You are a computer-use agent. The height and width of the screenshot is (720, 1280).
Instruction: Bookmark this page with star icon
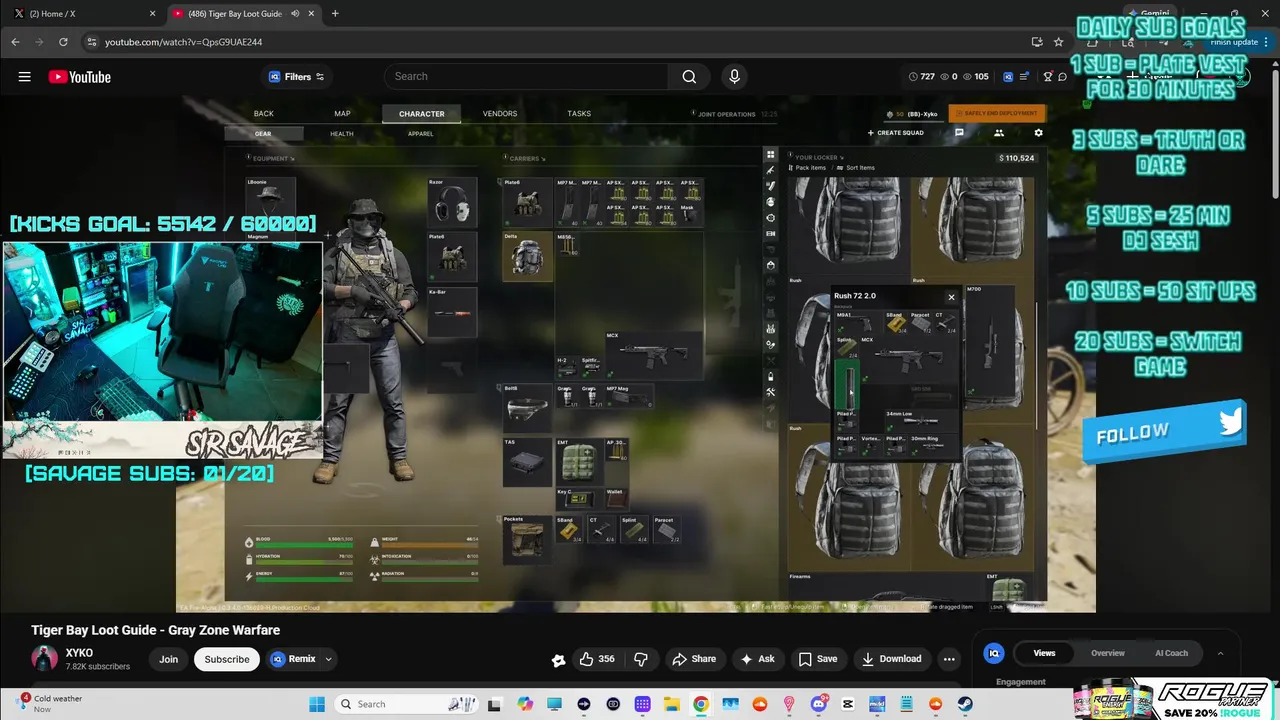(1058, 42)
